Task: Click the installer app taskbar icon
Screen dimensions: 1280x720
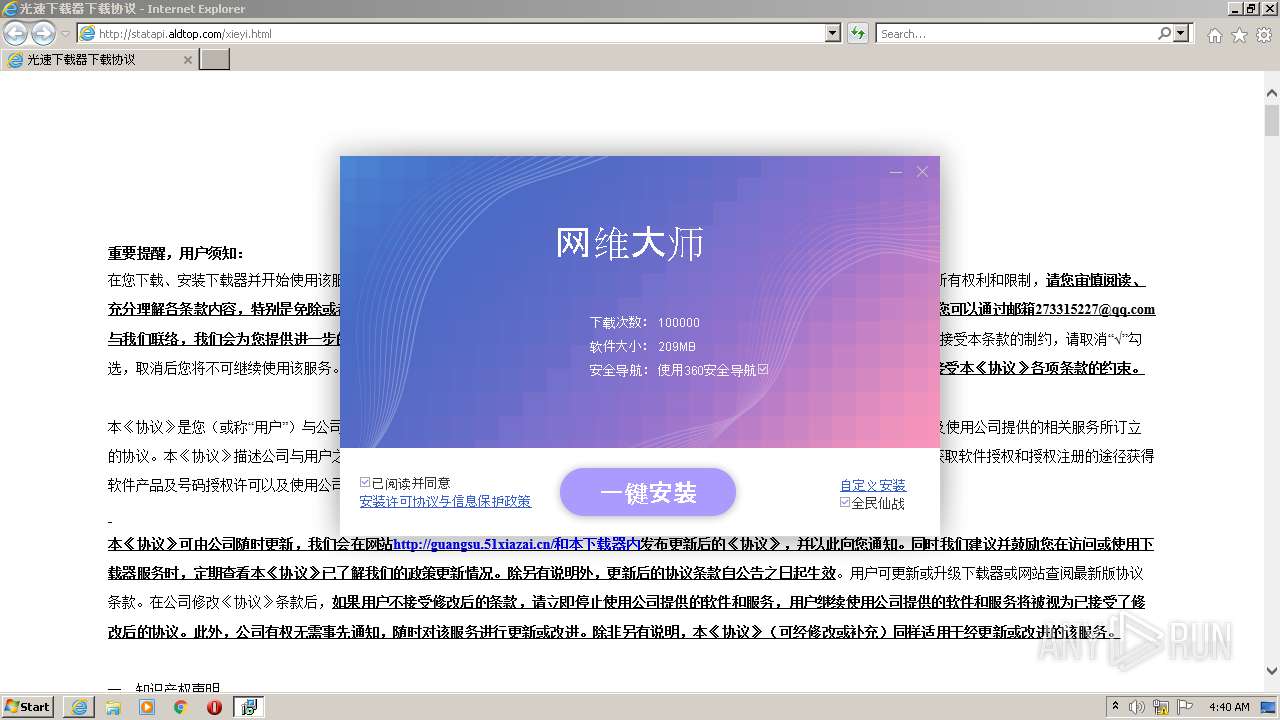Action: tap(249, 707)
